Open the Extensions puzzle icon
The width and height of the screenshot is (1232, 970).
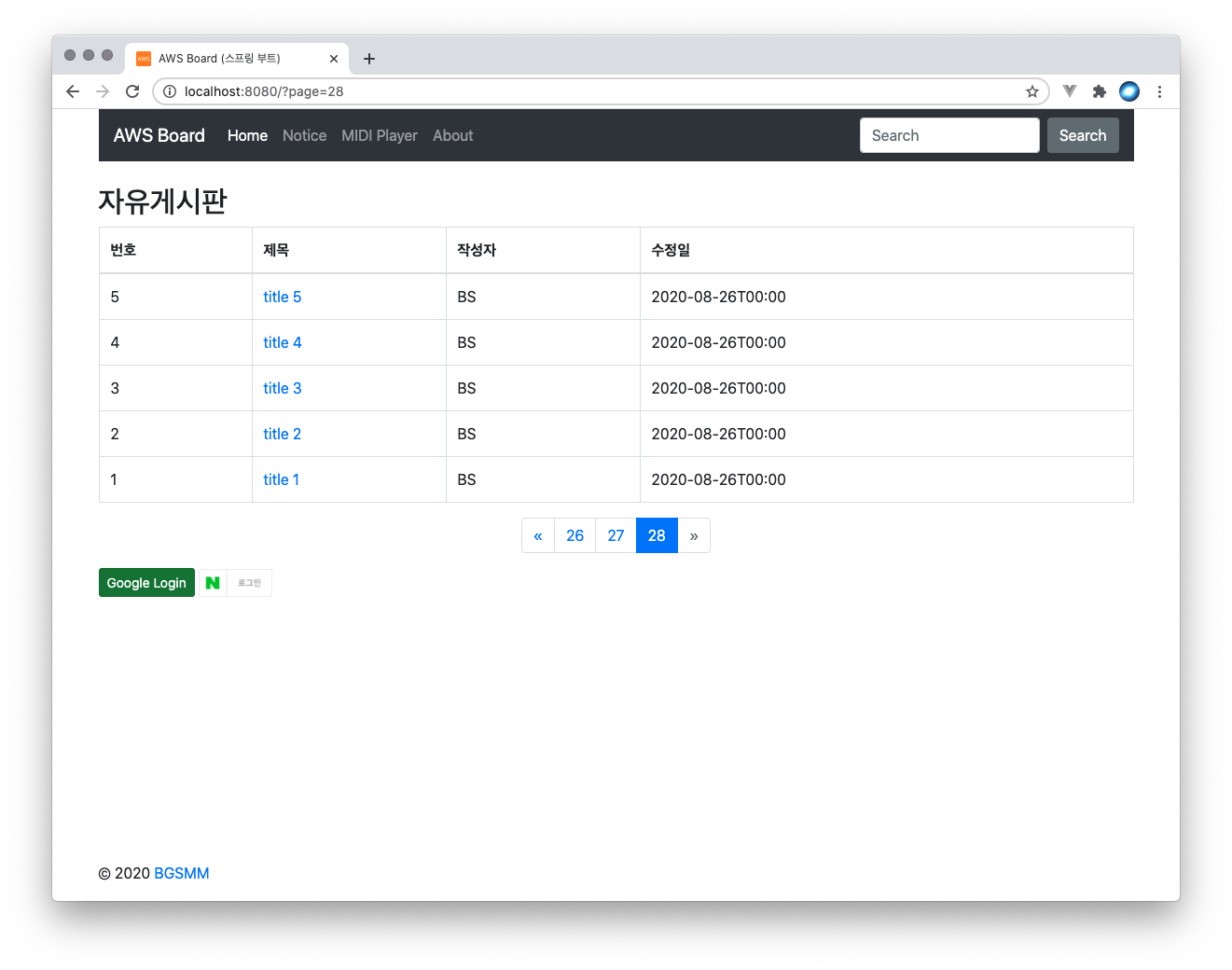(1100, 91)
